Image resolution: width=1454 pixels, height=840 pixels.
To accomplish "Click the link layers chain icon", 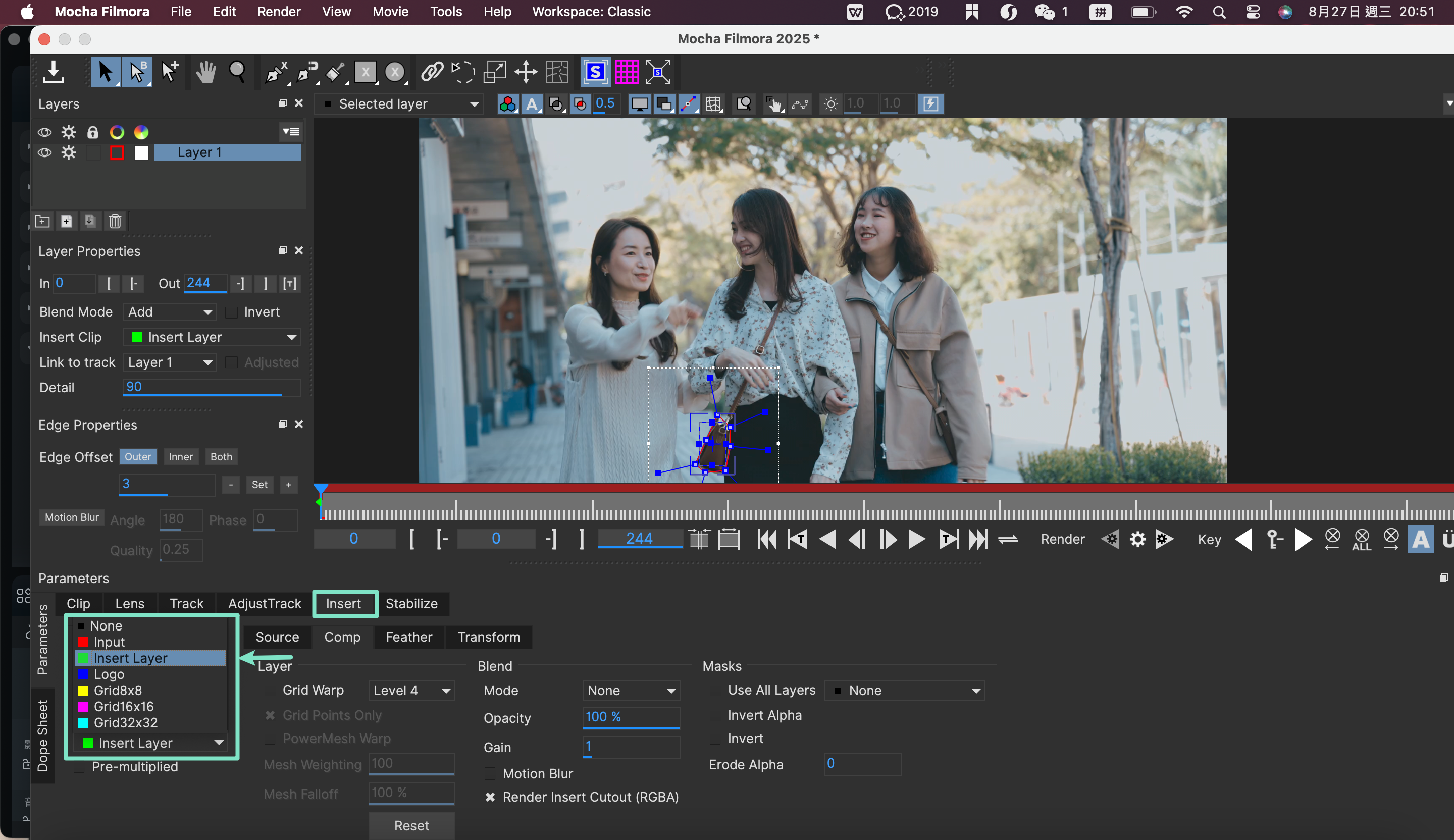I will coord(432,72).
